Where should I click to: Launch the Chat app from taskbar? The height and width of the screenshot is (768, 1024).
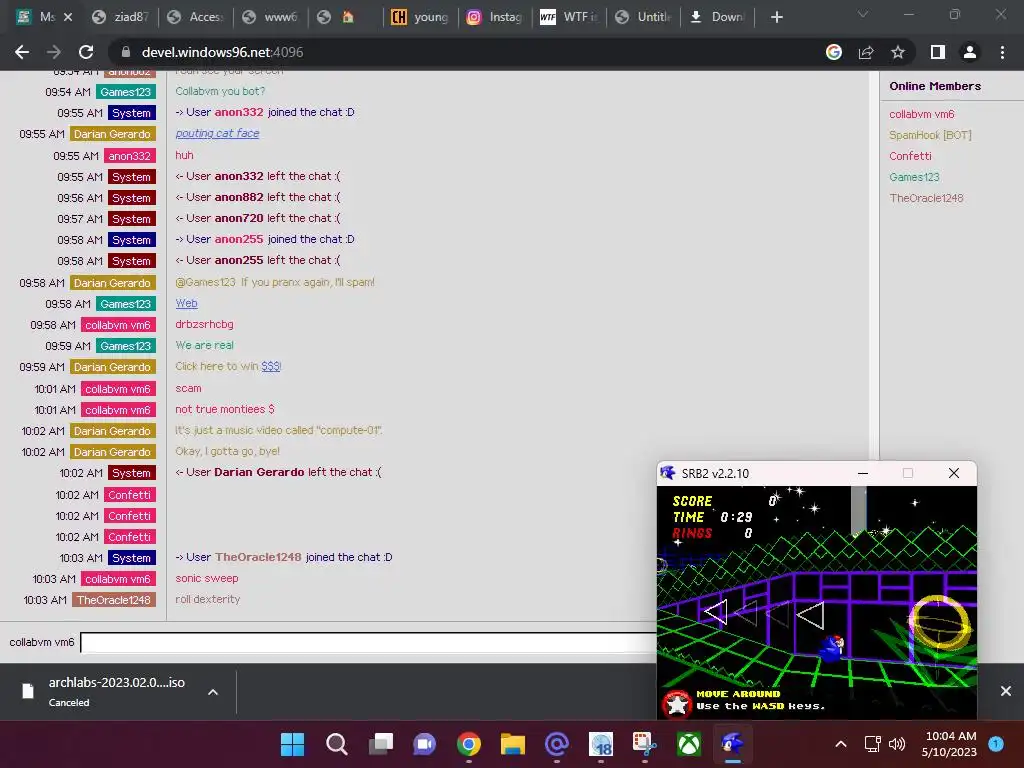click(x=424, y=744)
